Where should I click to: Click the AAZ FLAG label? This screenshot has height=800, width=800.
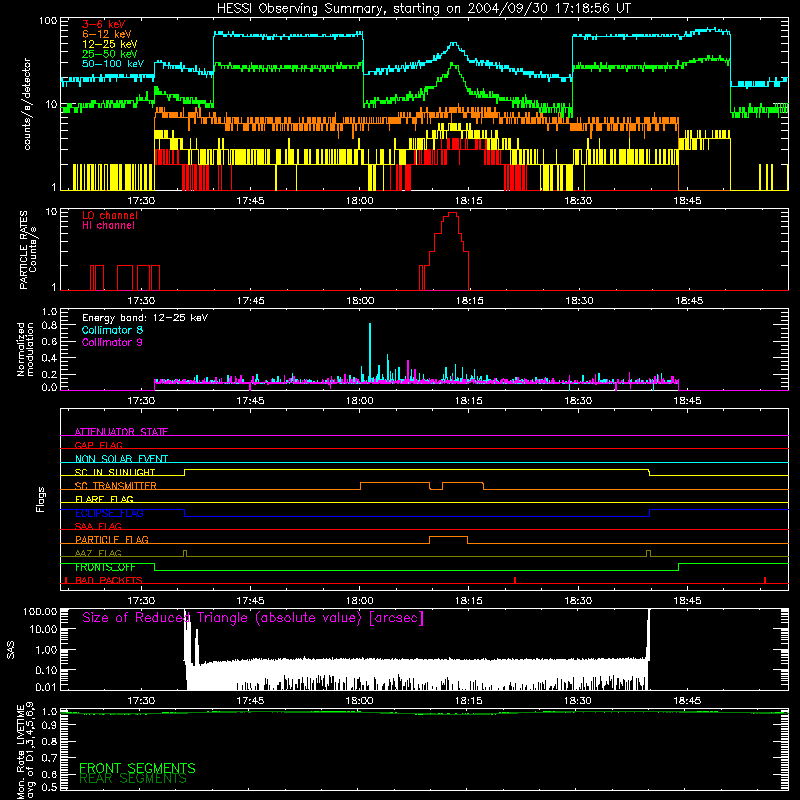click(x=98, y=553)
